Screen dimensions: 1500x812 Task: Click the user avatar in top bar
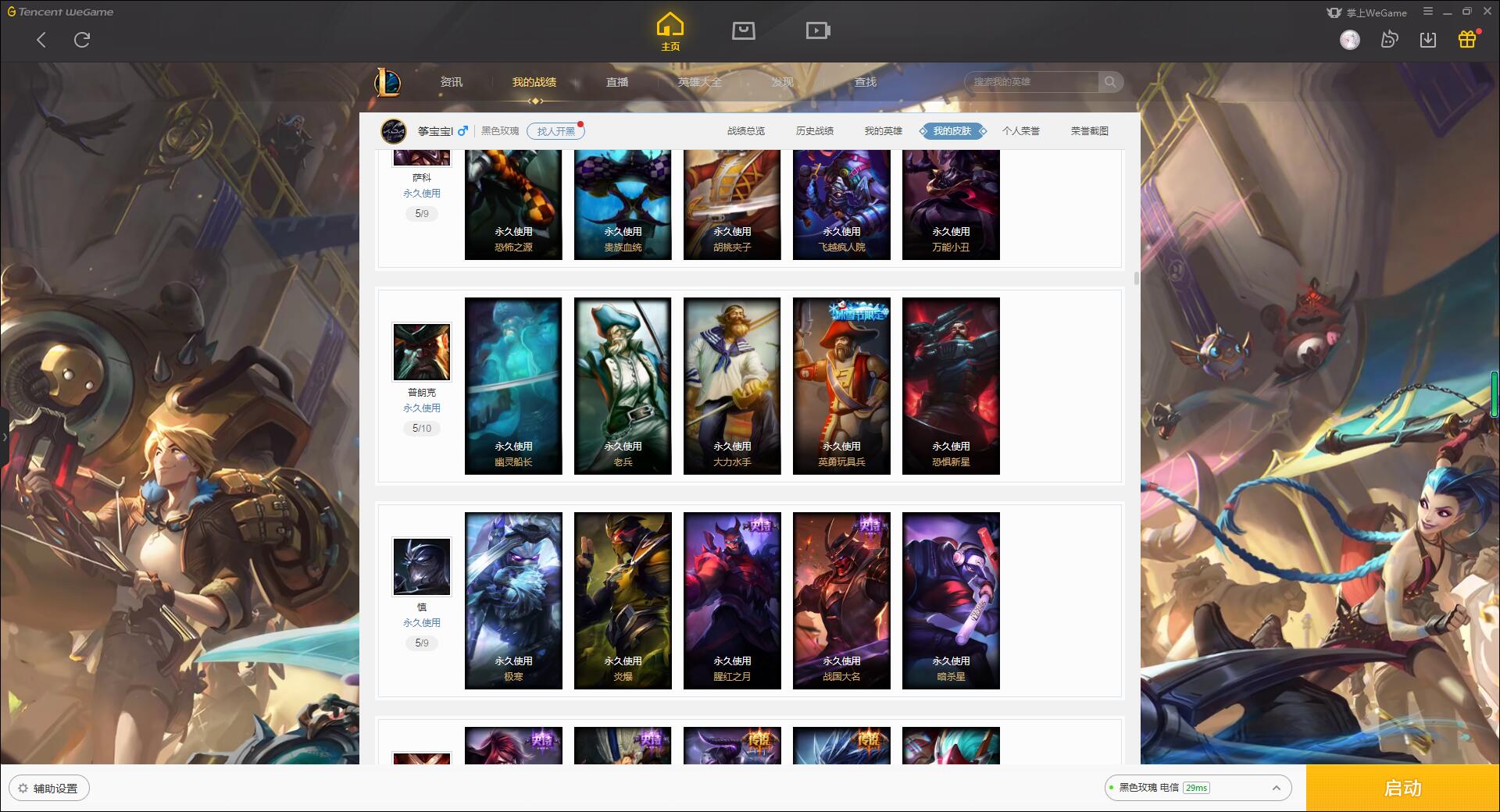point(1350,40)
